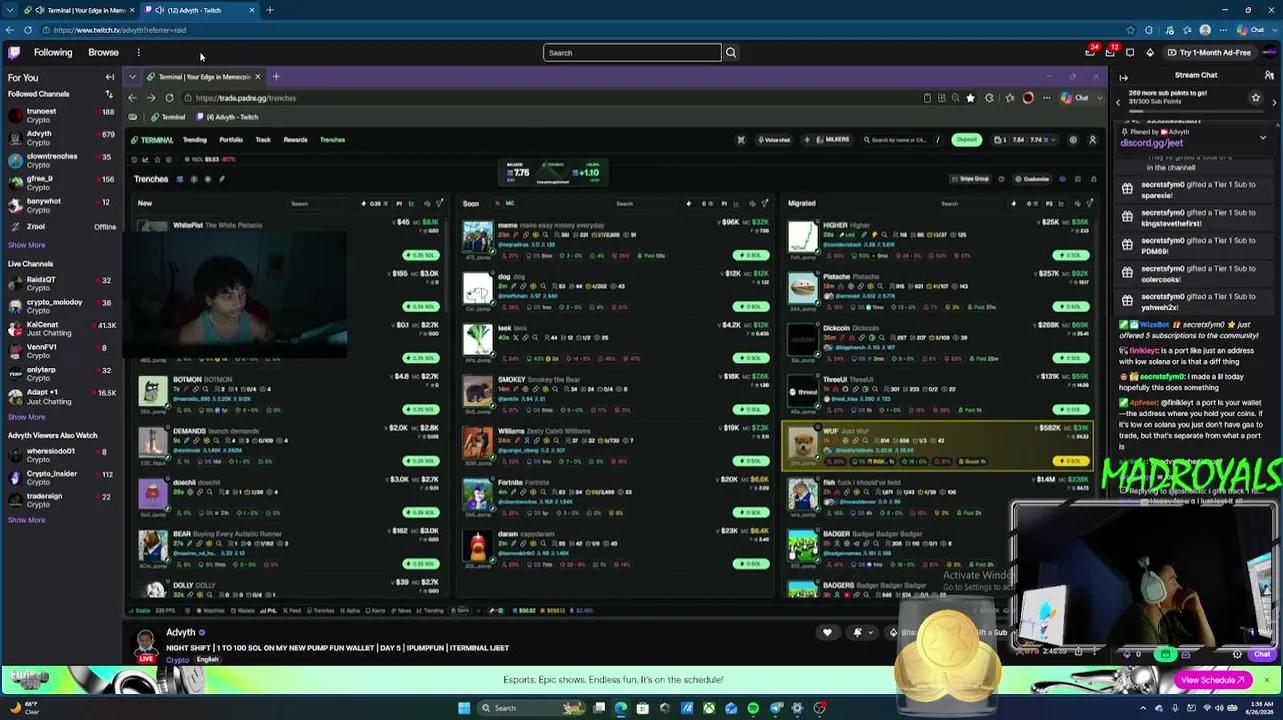Open the Windows Start menu
The image size is (1283, 720).
[464, 708]
